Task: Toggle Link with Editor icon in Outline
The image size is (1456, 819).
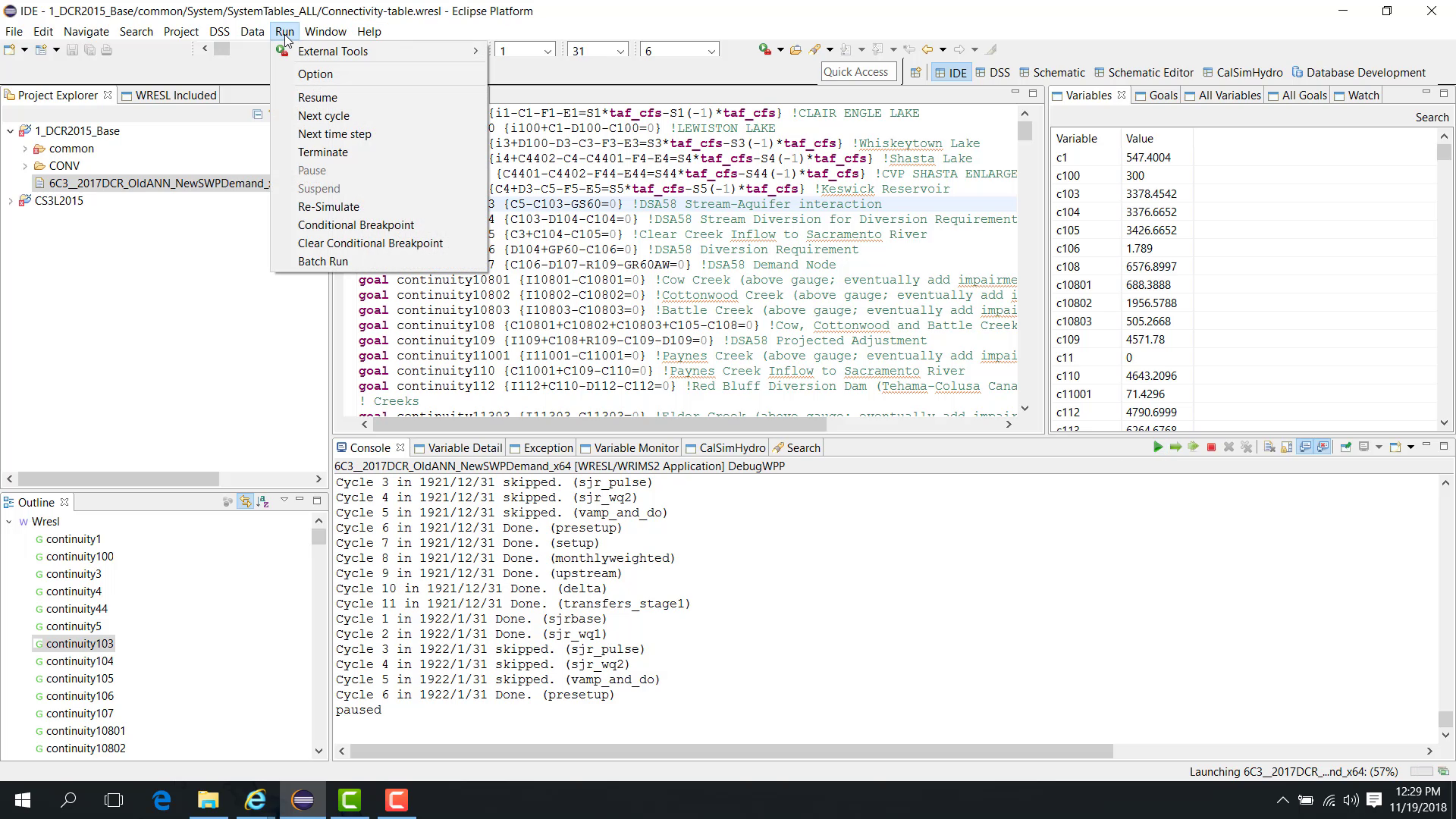Action: tap(245, 501)
